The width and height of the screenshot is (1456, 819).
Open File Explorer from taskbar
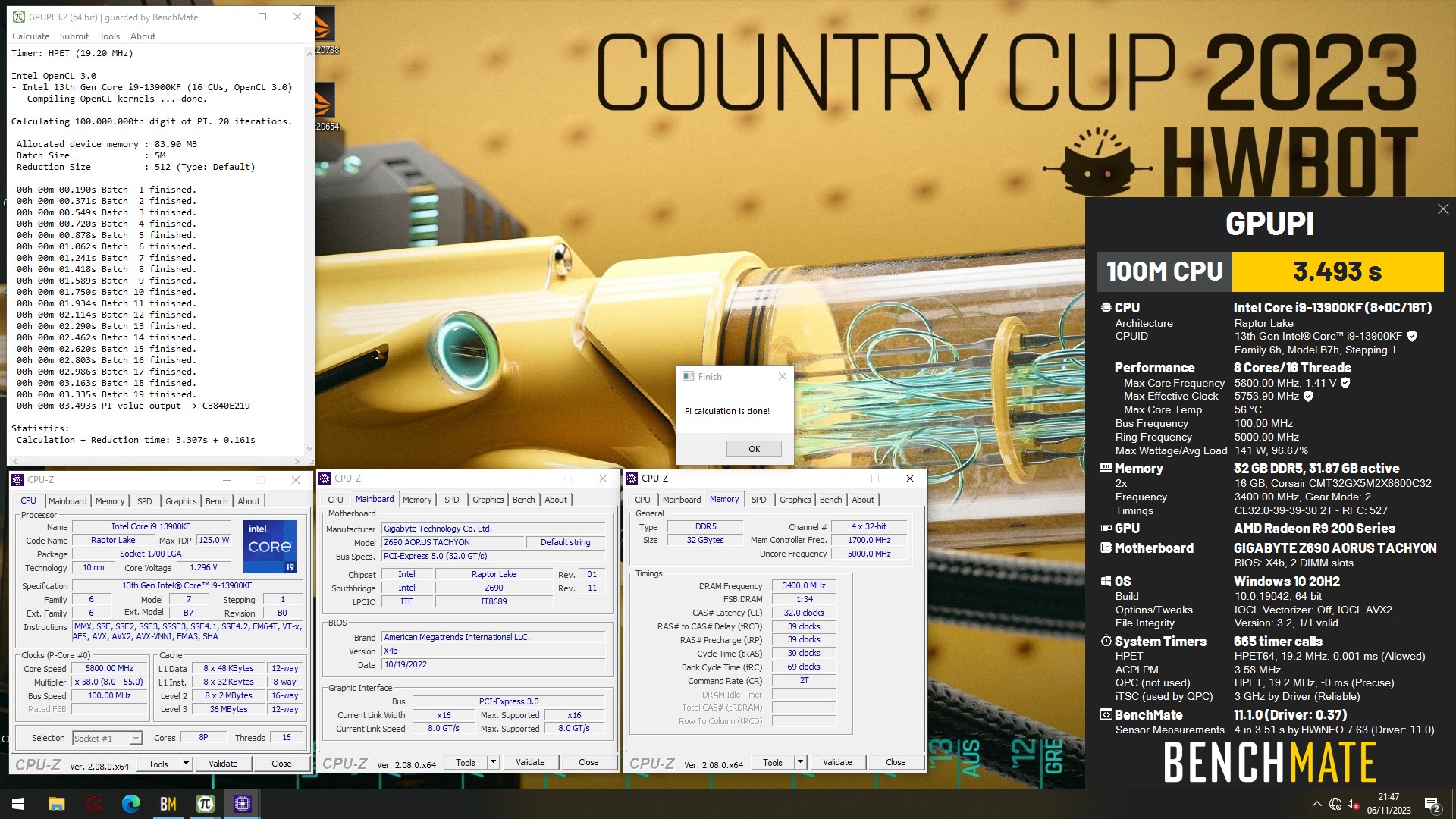coord(56,804)
